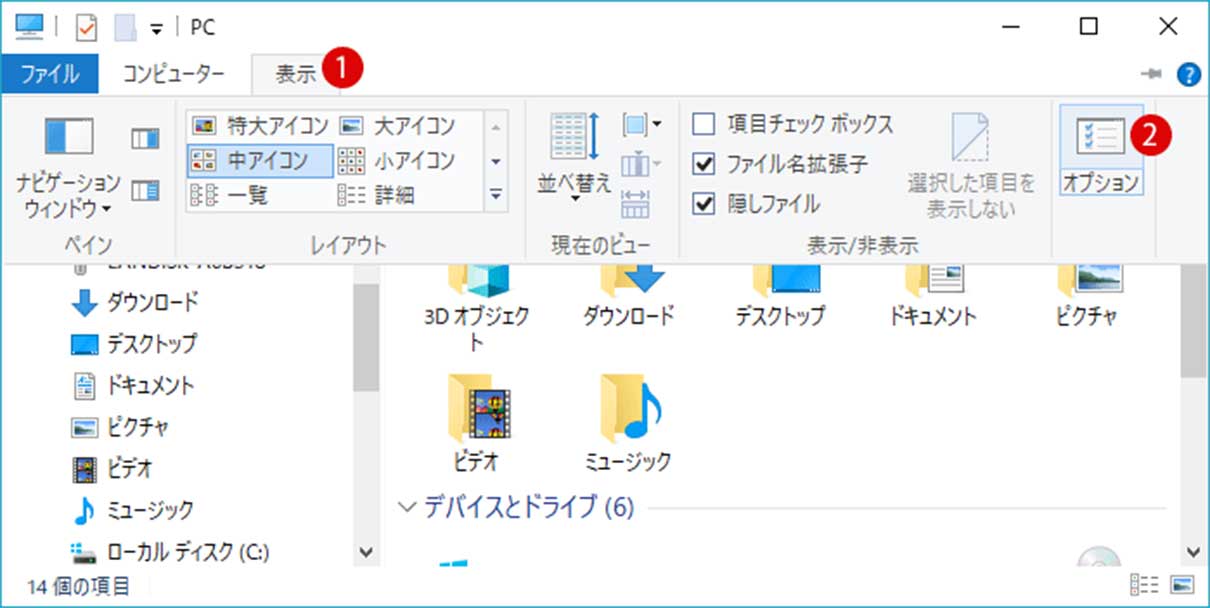This screenshot has width=1210, height=608.
Task: Open the ドキュメント folder in main pane
Action: pos(933,295)
